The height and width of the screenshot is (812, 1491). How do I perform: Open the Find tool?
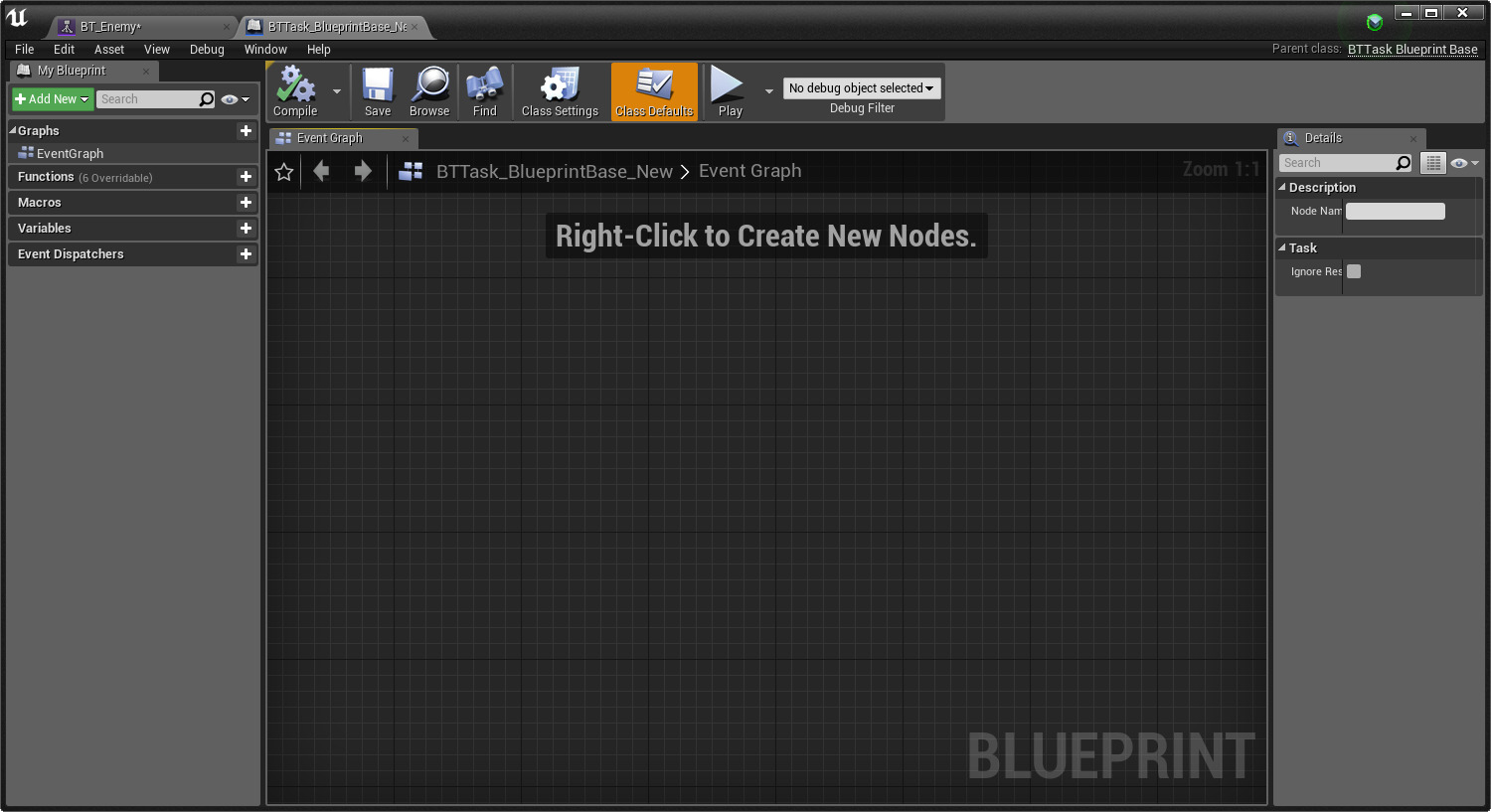pos(484,91)
